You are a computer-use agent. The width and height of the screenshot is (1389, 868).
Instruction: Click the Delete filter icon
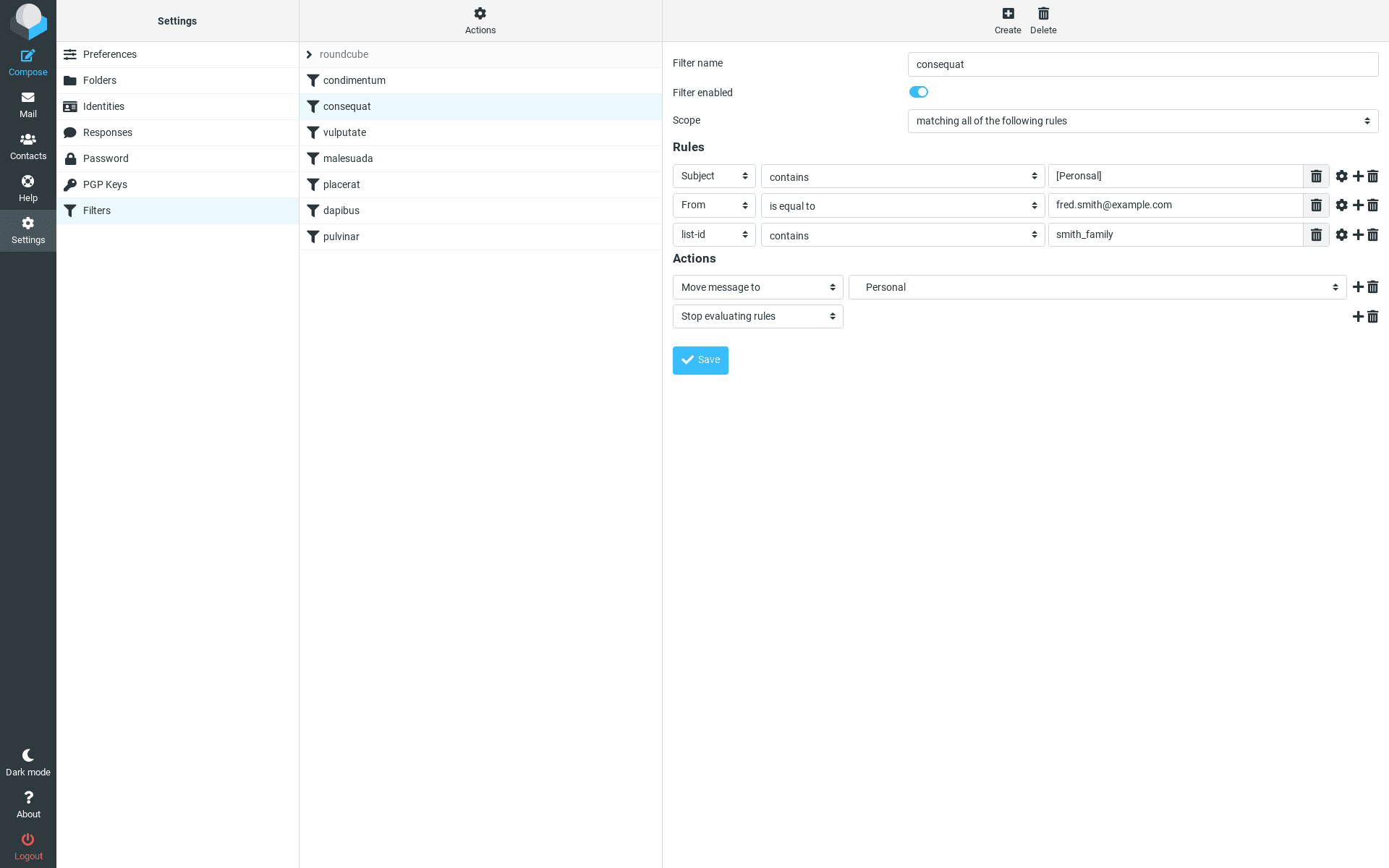coord(1043,13)
